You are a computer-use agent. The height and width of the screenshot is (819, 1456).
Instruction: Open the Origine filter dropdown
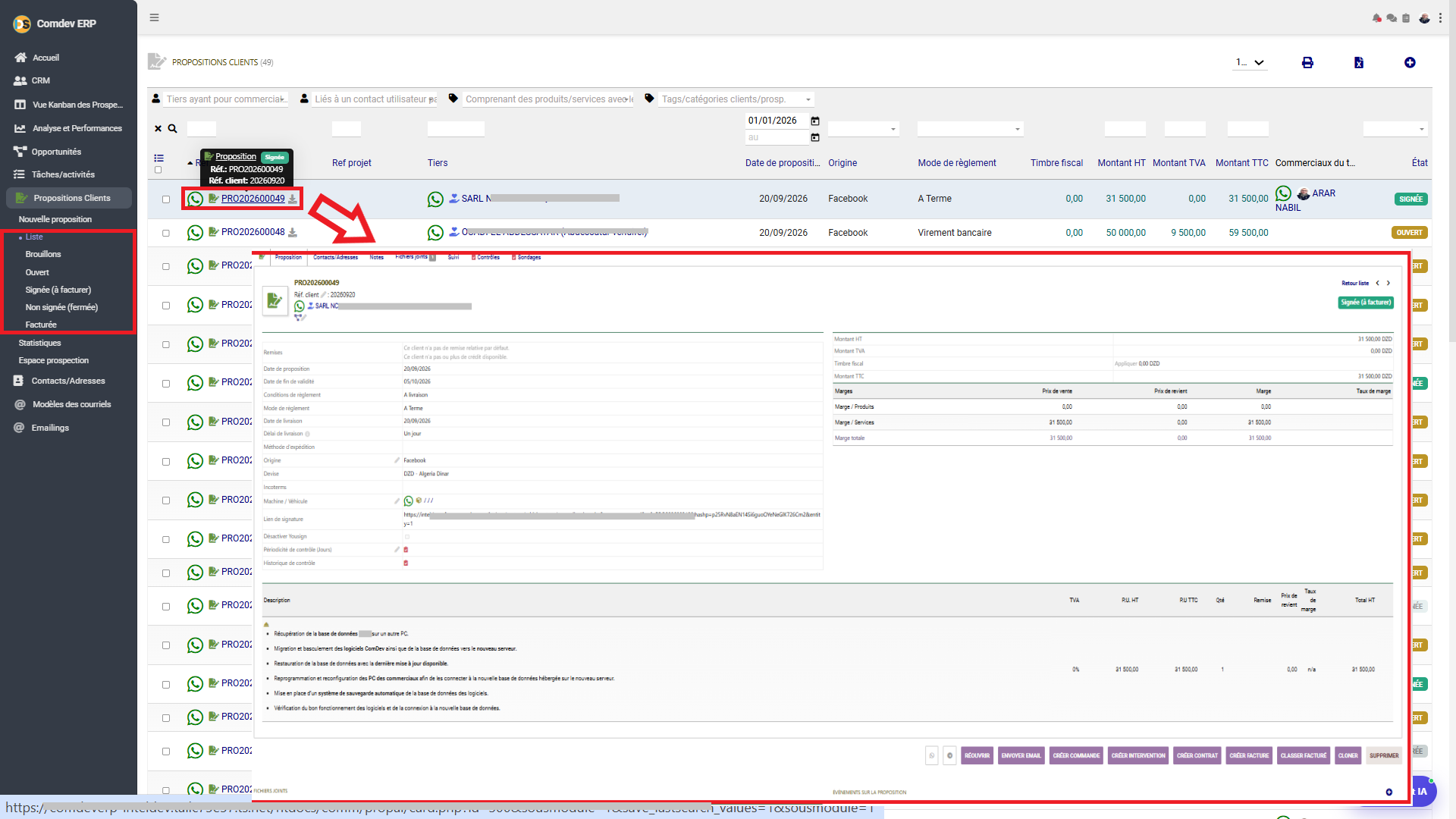[863, 130]
